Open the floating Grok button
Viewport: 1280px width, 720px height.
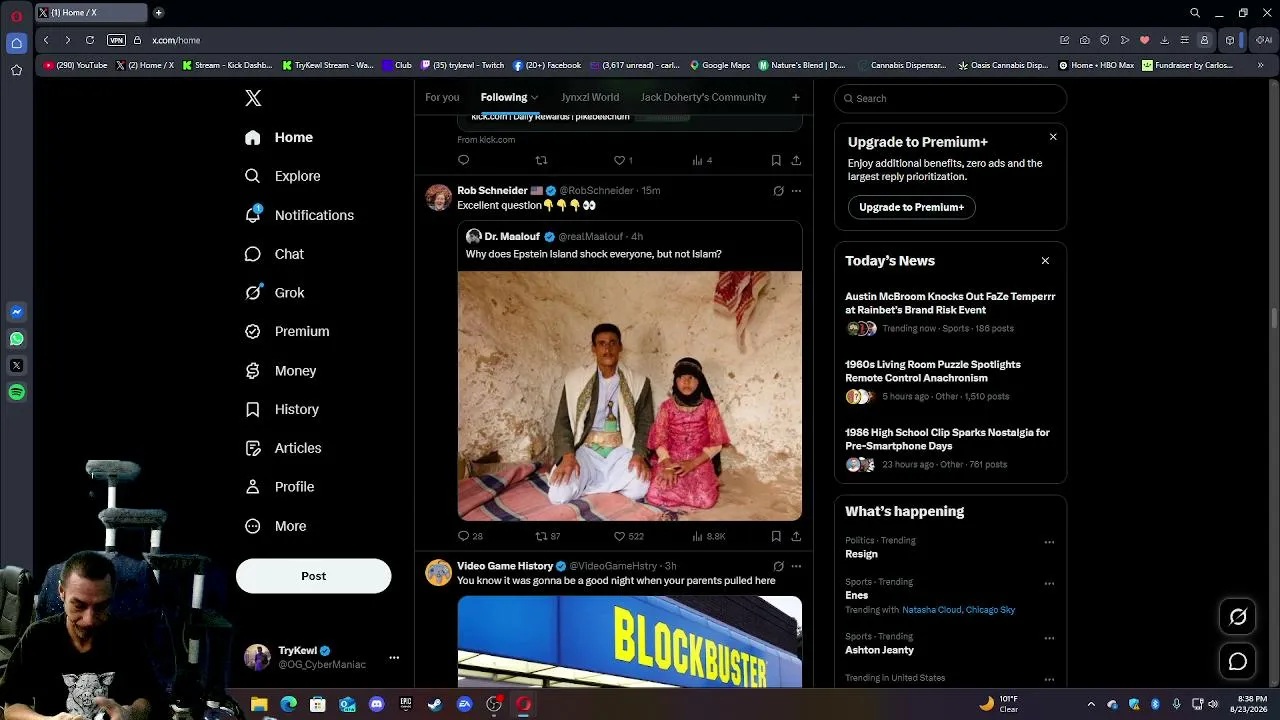pos(1238,617)
